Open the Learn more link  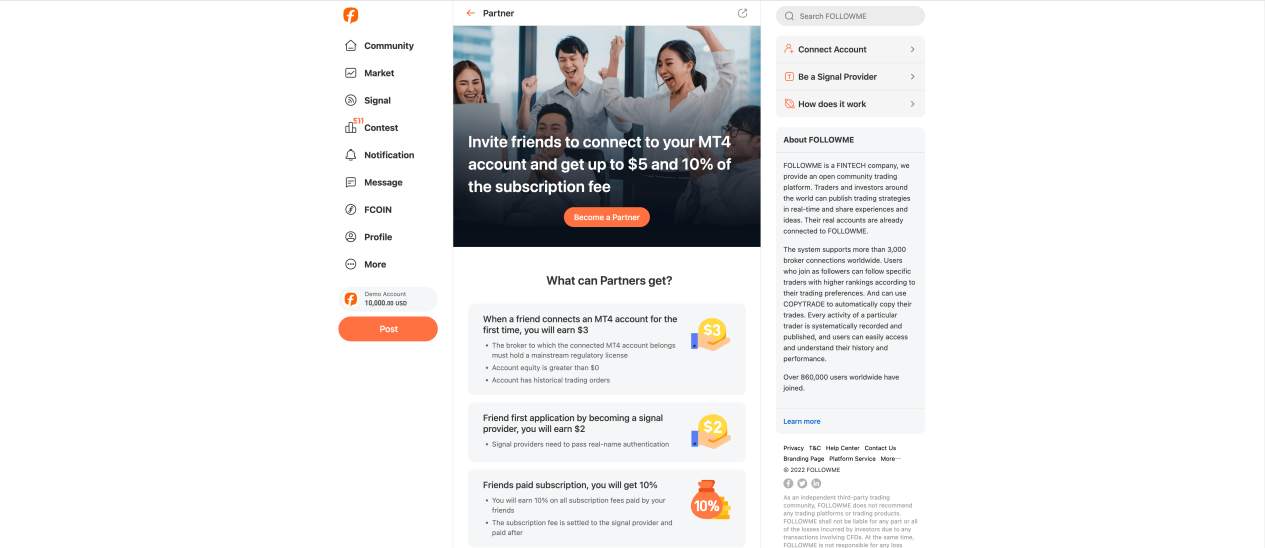point(802,422)
